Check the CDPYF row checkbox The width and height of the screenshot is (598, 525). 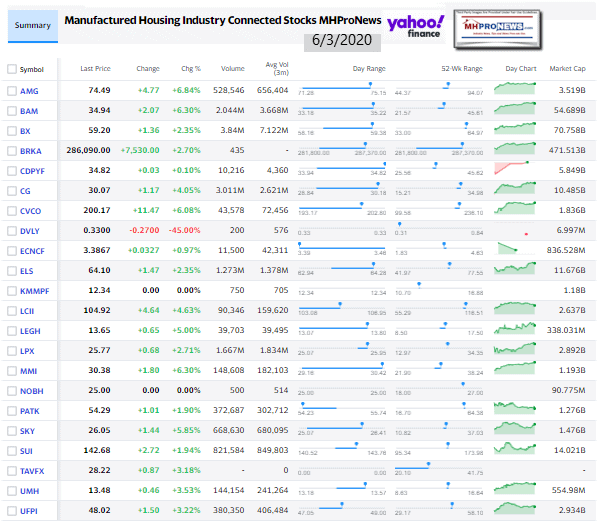12,171
